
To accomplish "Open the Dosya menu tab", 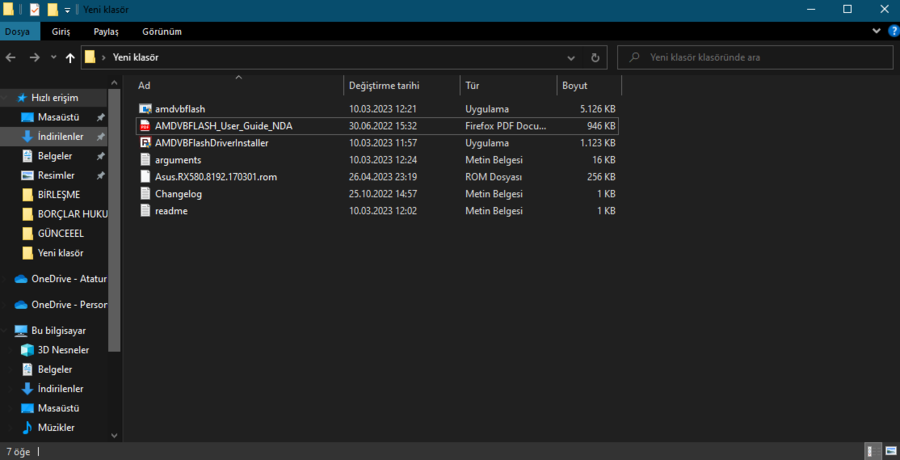I will (17, 31).
